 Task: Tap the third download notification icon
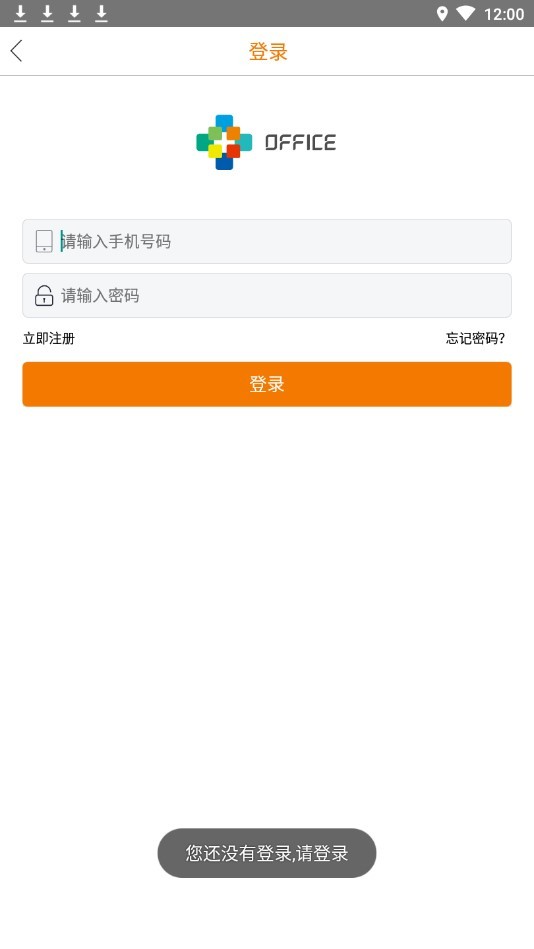point(74,13)
